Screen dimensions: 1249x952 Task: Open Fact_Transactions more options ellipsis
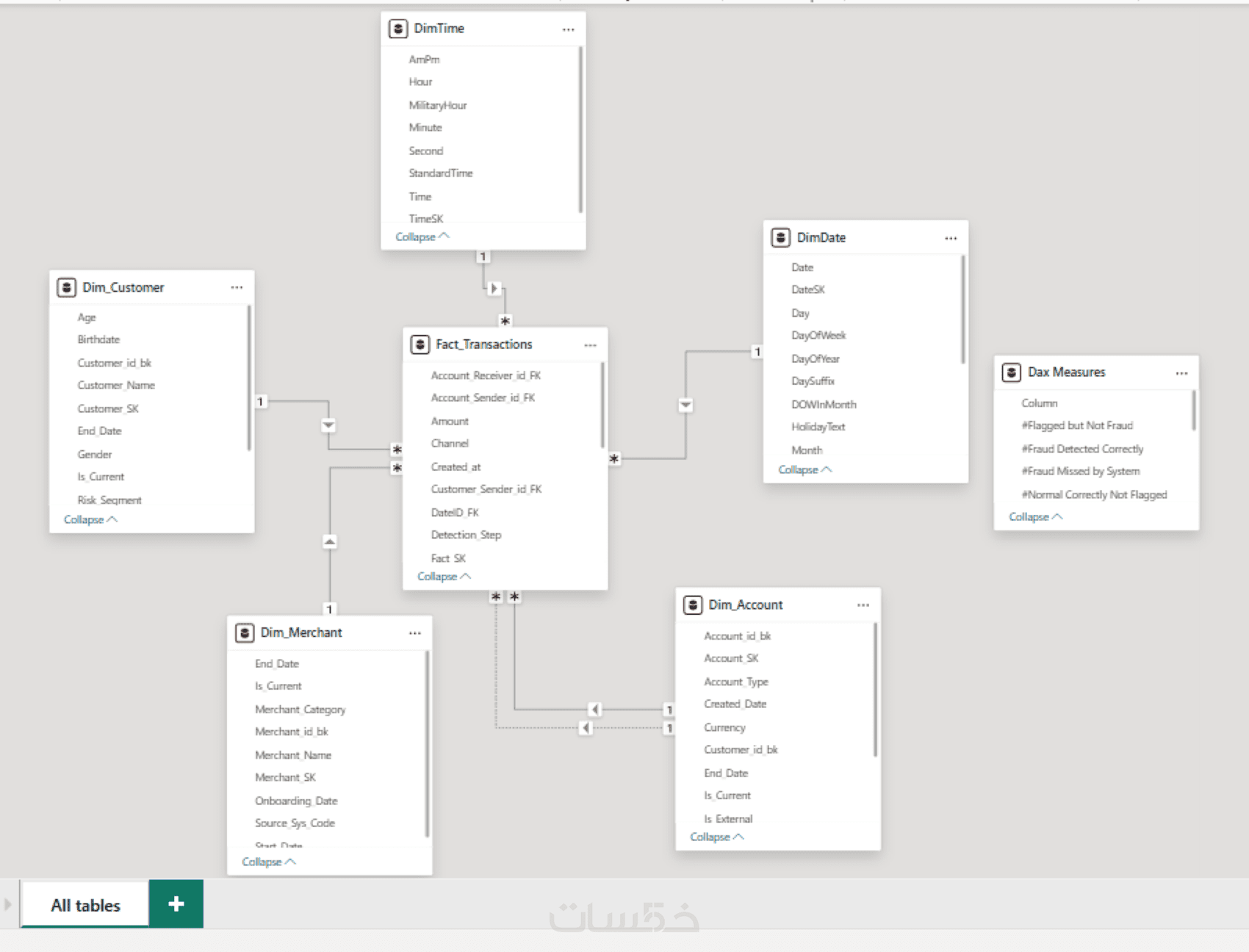click(x=591, y=345)
